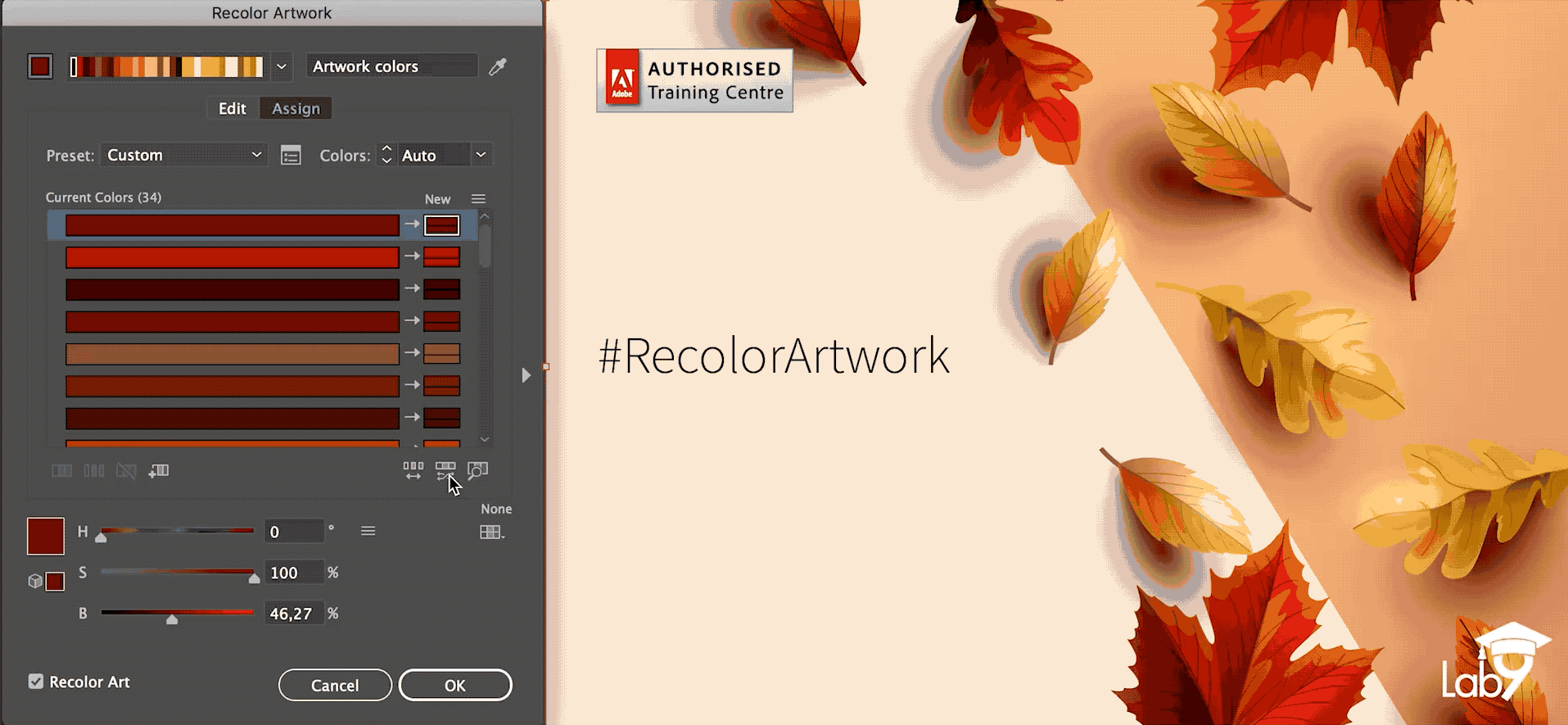Open the Preset Custom dropdown

(184, 155)
